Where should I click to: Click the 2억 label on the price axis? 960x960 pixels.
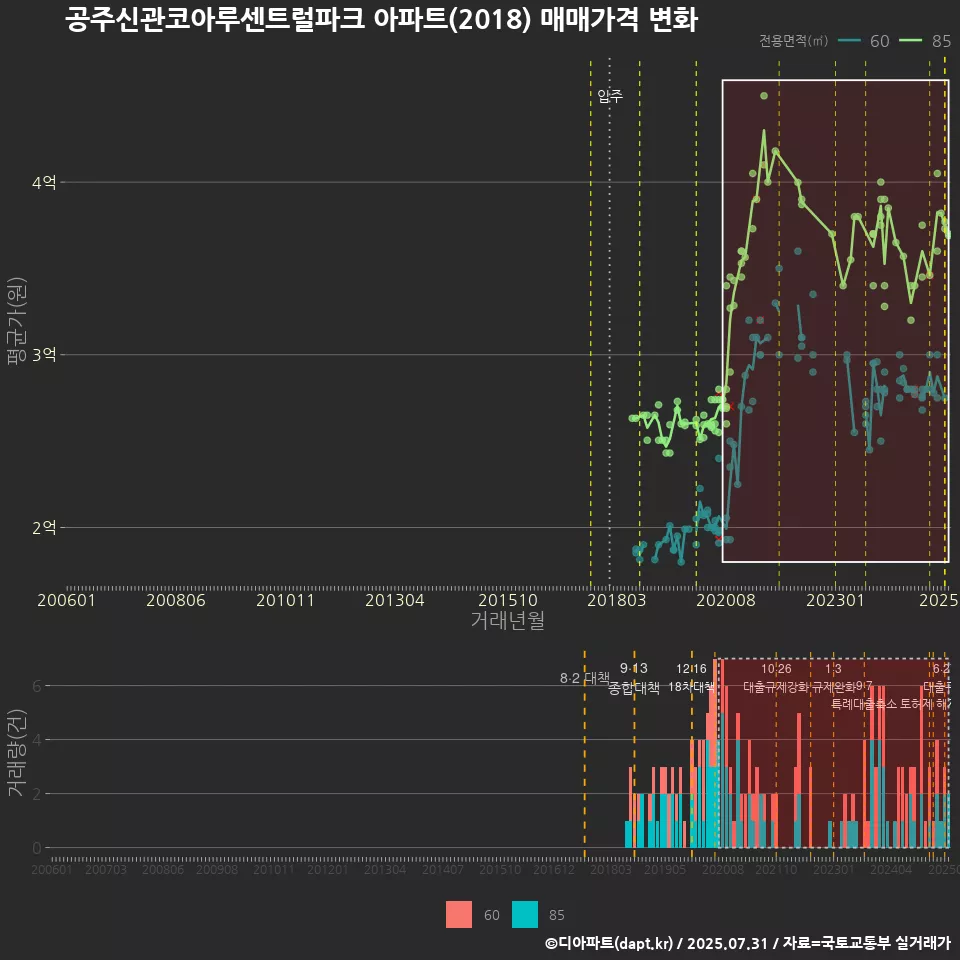pos(44,527)
